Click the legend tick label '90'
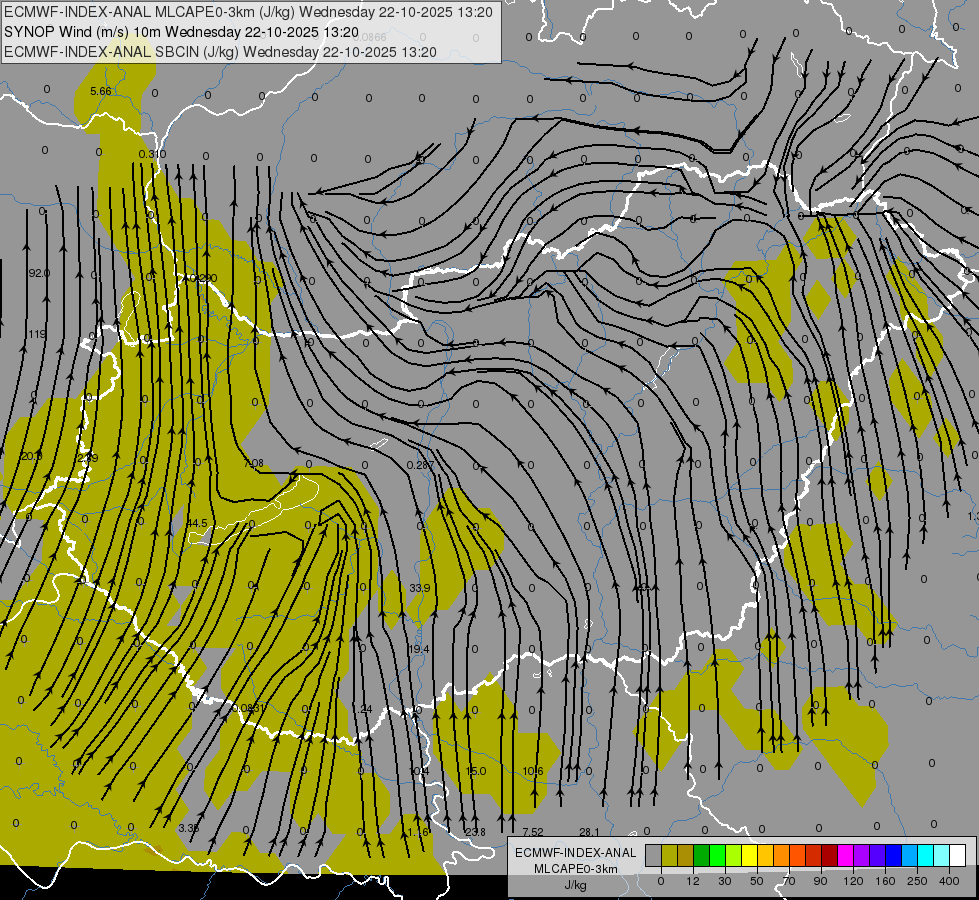The height and width of the screenshot is (900, 979). click(x=820, y=881)
